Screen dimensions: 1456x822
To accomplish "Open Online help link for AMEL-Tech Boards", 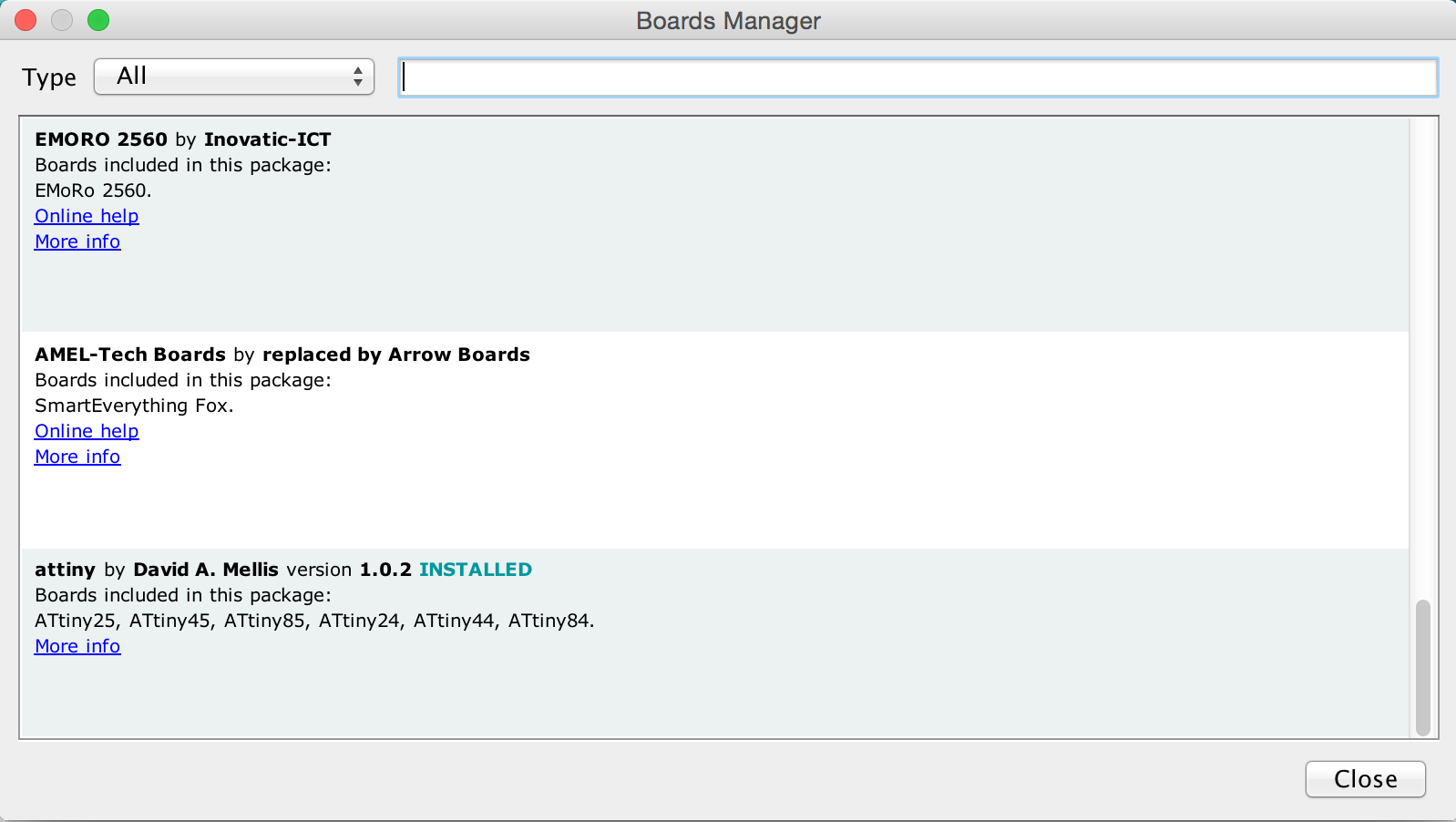I will pyautogui.click(x=87, y=431).
